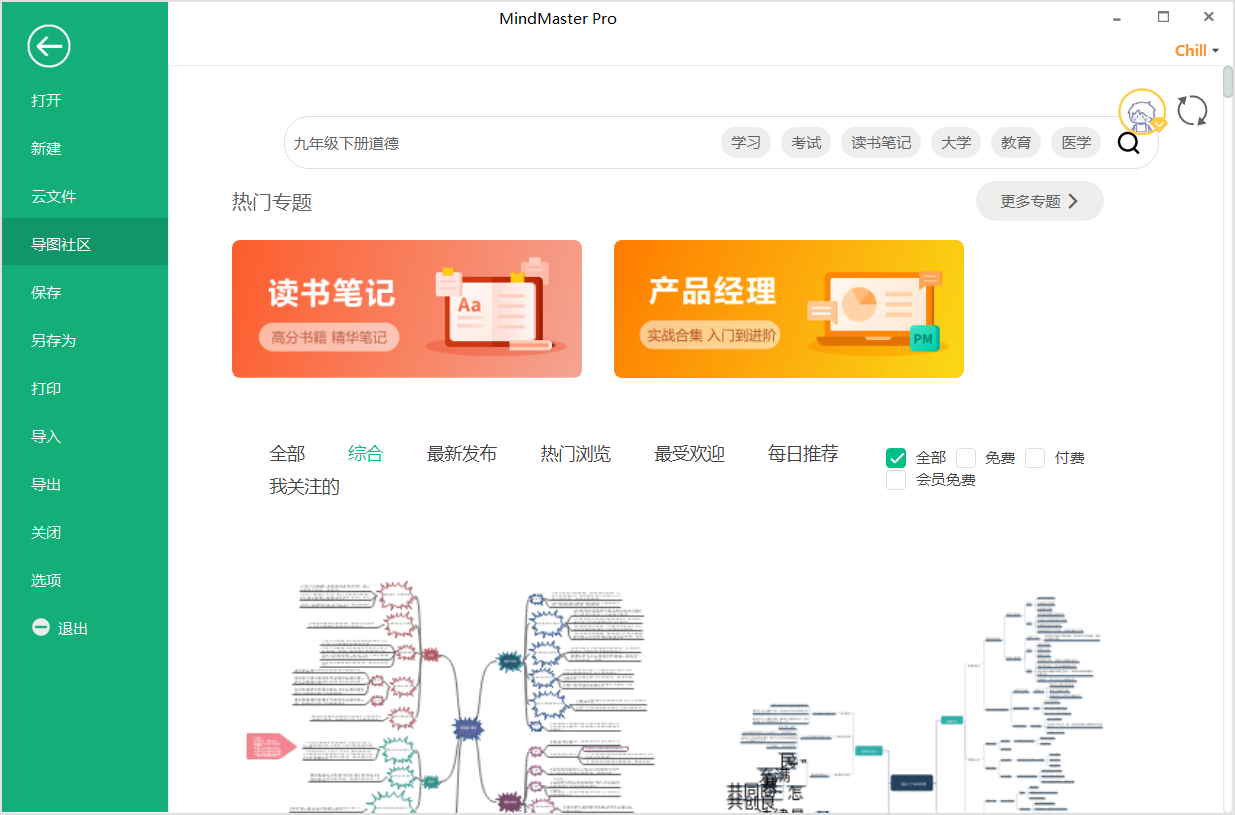Enable the 会员免费 checkbox
The image size is (1235, 815).
click(x=896, y=480)
